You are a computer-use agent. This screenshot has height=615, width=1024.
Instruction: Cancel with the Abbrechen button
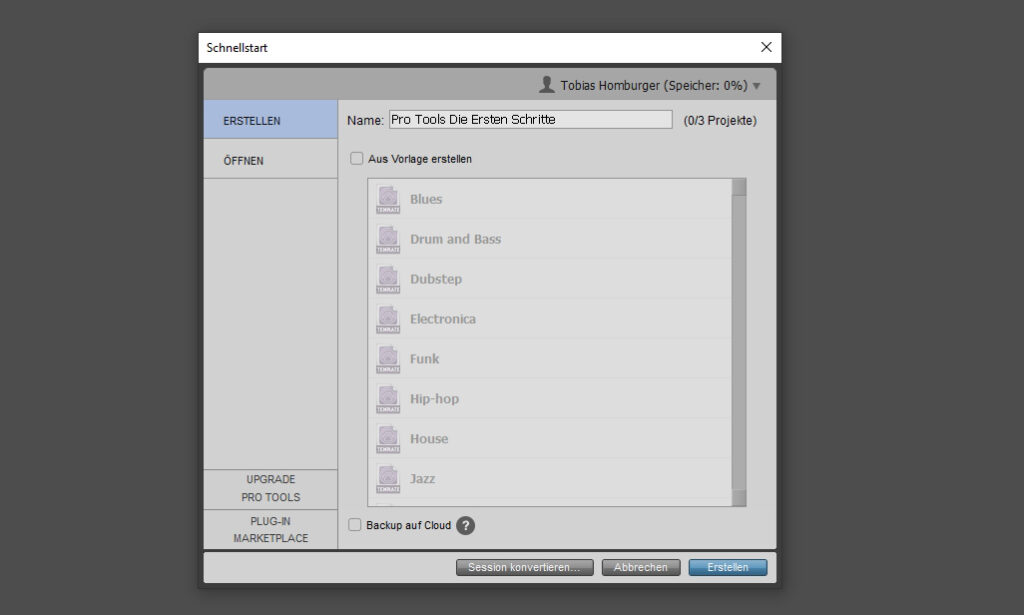point(641,567)
